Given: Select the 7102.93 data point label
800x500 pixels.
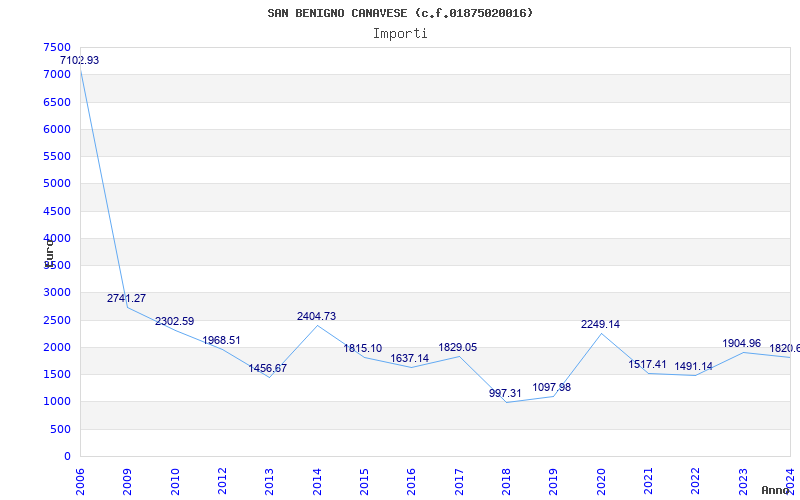Looking at the screenshot, I should 80,61.
